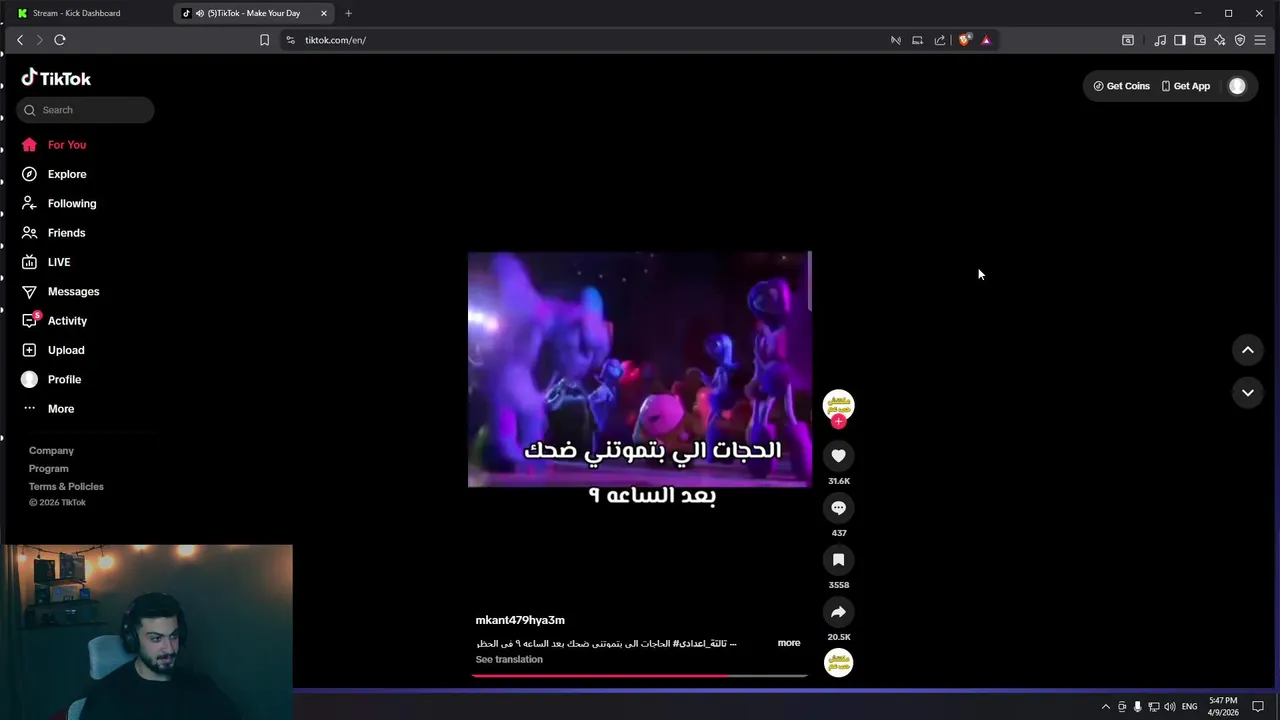
Task: Open the Brave Shields lion icon
Action: tap(964, 40)
